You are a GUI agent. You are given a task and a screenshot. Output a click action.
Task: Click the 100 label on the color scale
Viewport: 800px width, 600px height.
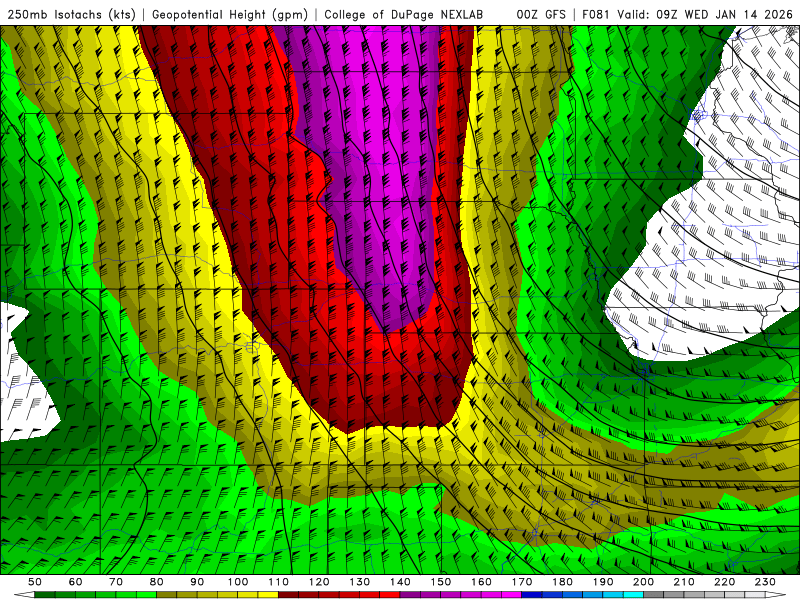[x=238, y=582]
